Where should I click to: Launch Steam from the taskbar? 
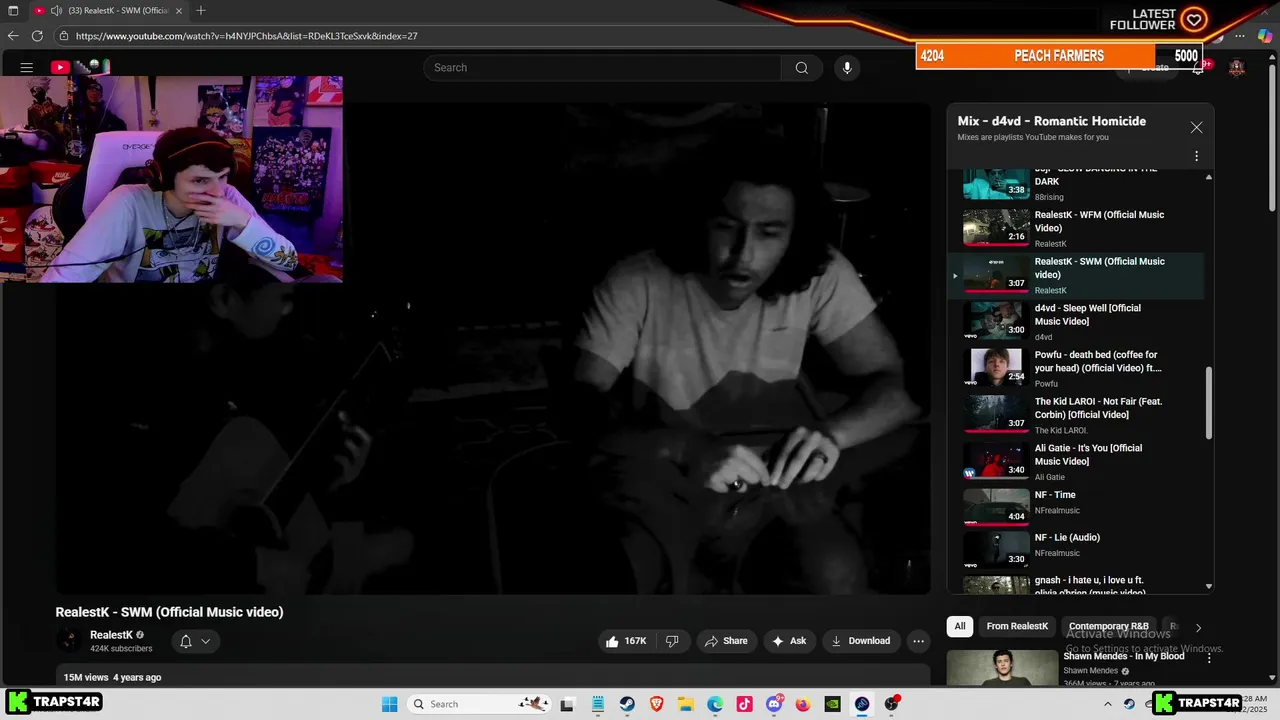click(x=627, y=704)
